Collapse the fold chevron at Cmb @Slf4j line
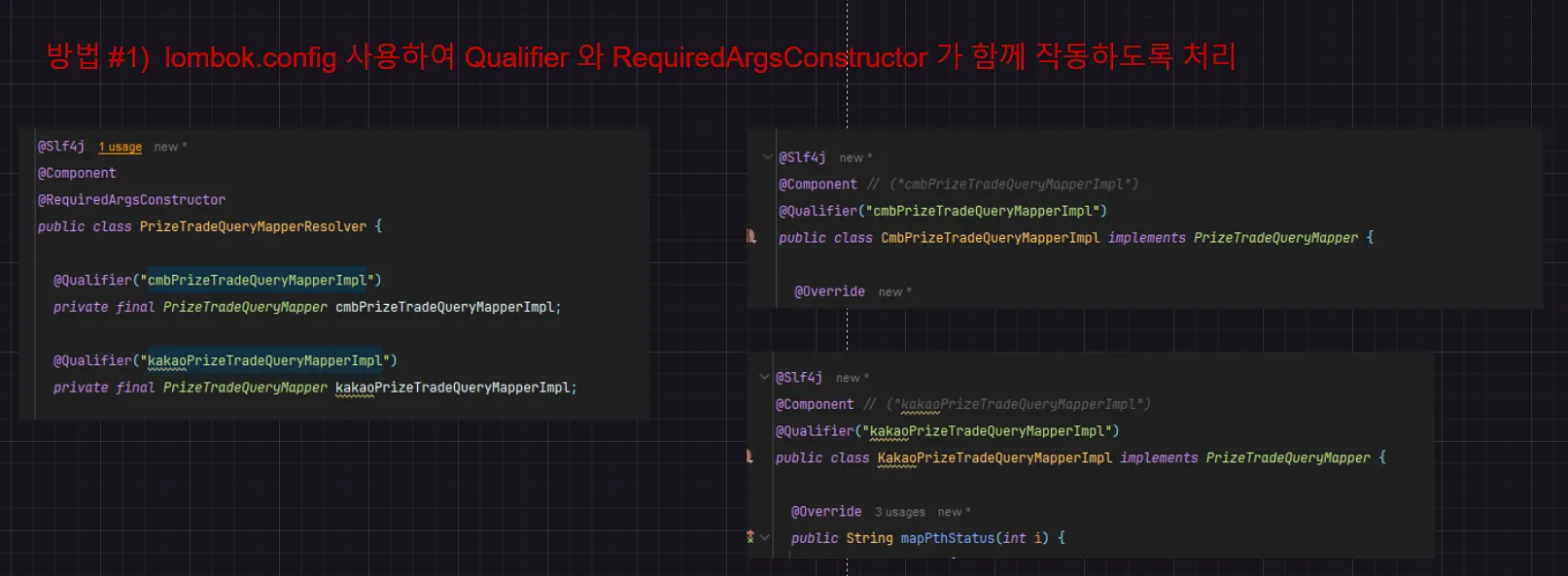The image size is (1568, 576). tap(768, 157)
